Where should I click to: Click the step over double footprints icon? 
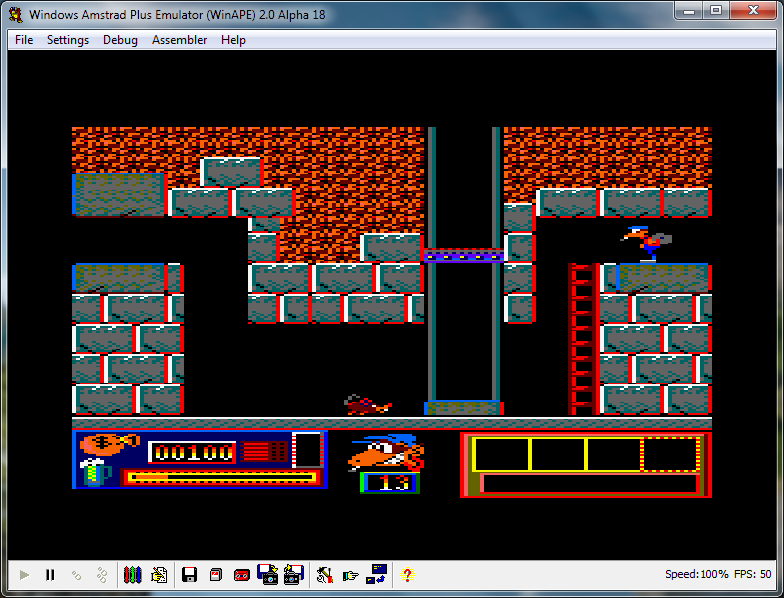coord(102,575)
